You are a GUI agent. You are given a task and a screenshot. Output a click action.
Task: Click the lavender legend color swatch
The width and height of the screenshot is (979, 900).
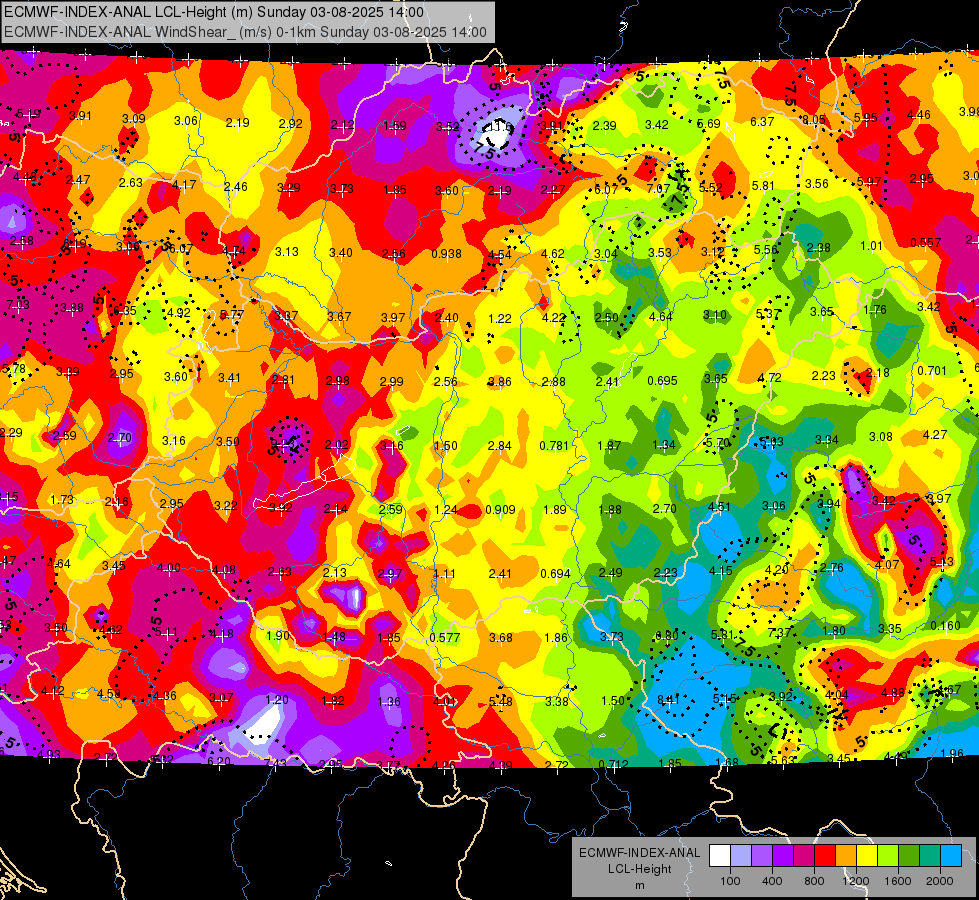(x=741, y=856)
